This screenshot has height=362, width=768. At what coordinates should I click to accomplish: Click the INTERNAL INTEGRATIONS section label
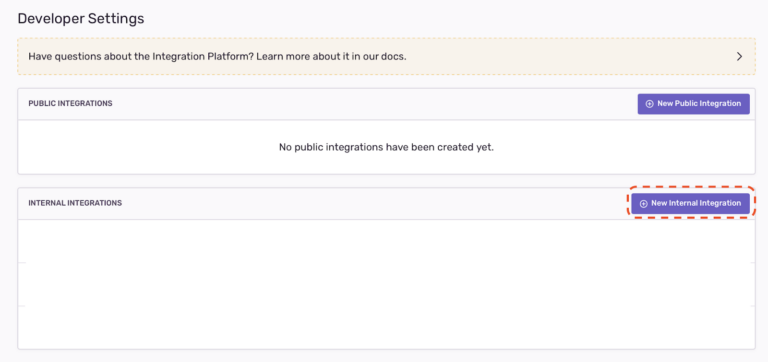pos(75,203)
